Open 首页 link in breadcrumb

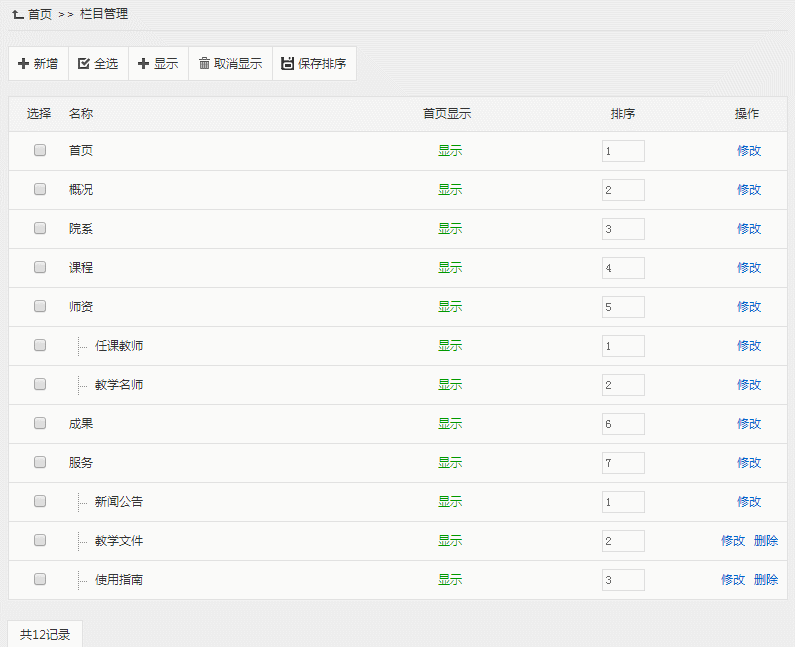[40, 14]
